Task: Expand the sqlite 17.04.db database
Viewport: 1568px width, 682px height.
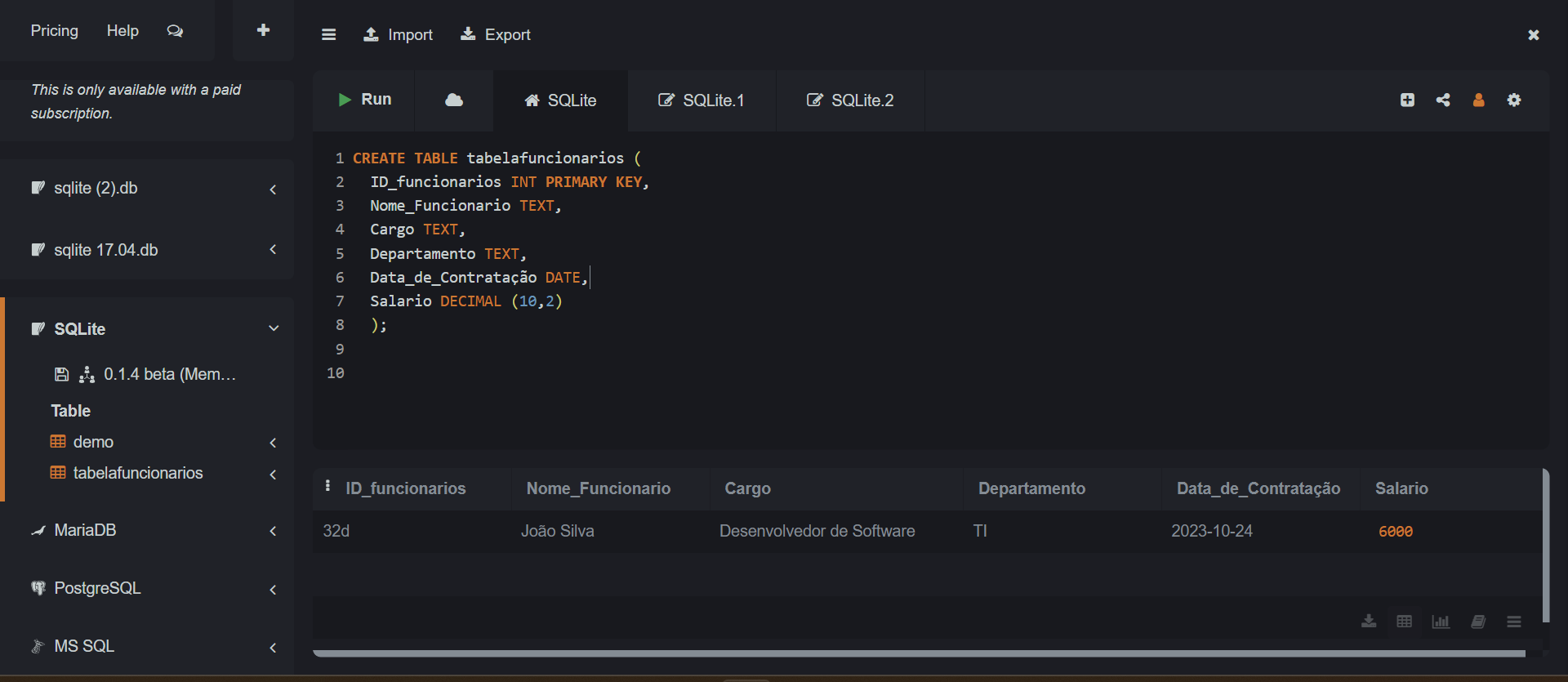Action: coord(273,250)
